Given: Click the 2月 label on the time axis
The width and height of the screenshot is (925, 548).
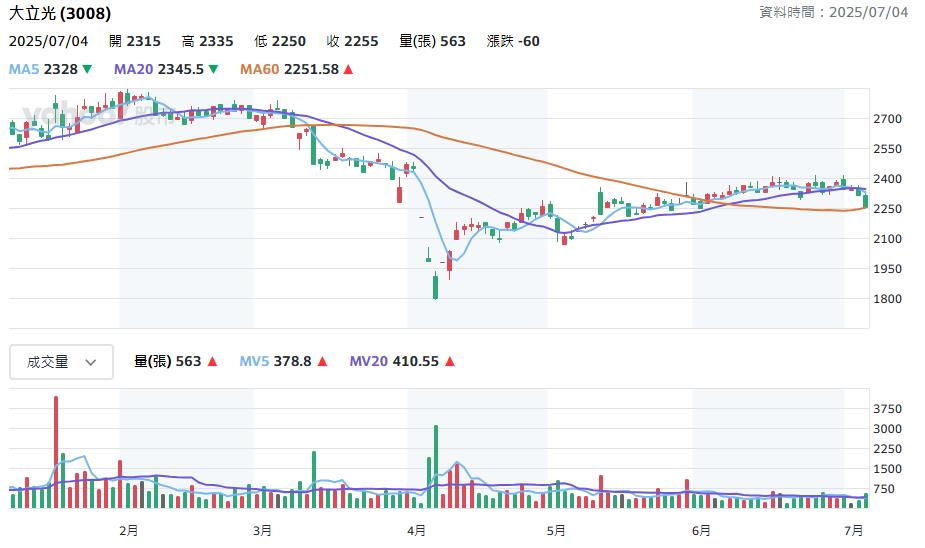Looking at the screenshot, I should [129, 531].
